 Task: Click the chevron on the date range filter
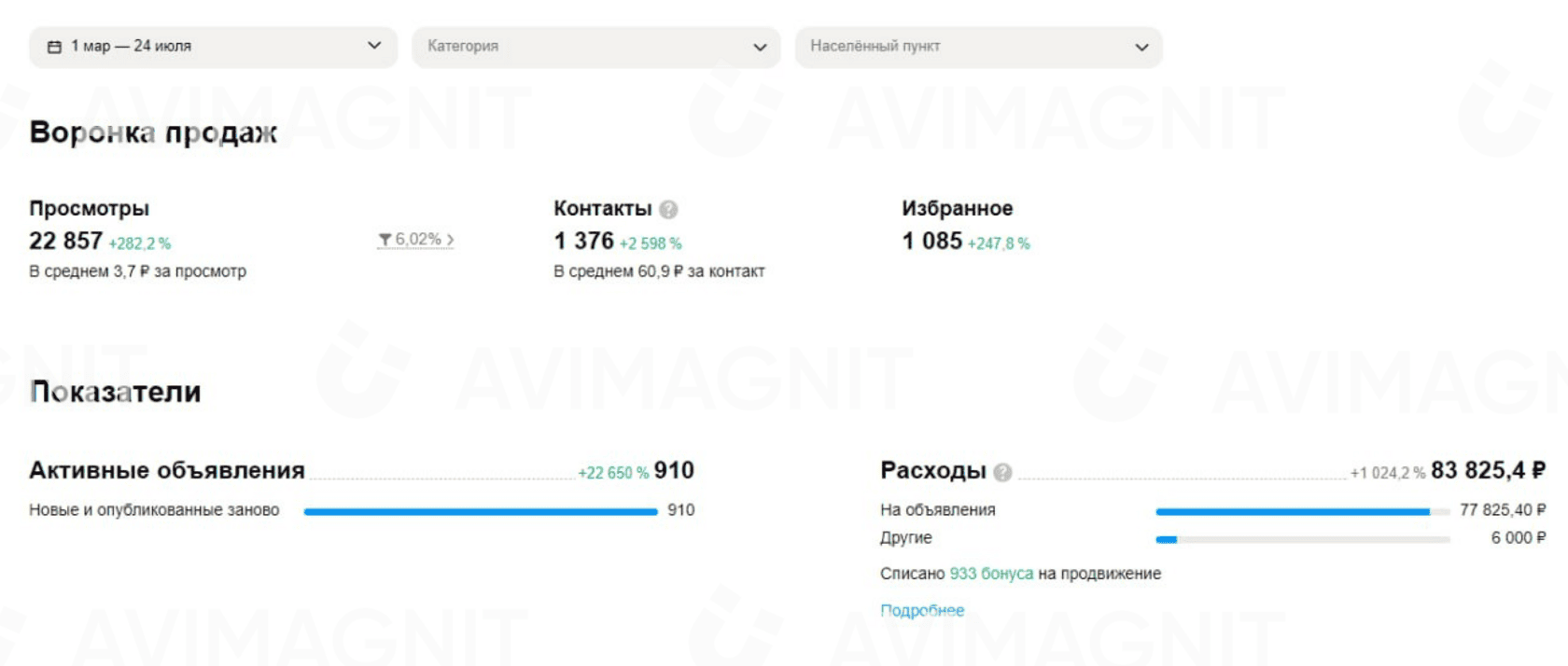click(374, 45)
